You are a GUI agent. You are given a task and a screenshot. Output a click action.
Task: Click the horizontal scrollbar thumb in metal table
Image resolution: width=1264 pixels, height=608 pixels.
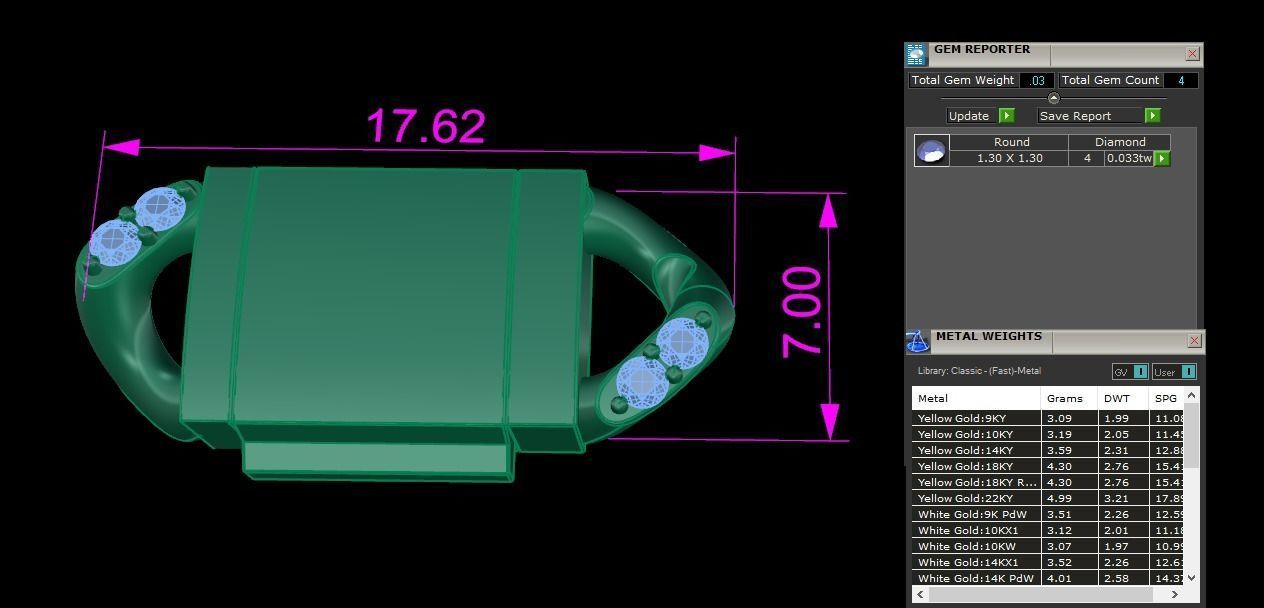(x=1040, y=594)
